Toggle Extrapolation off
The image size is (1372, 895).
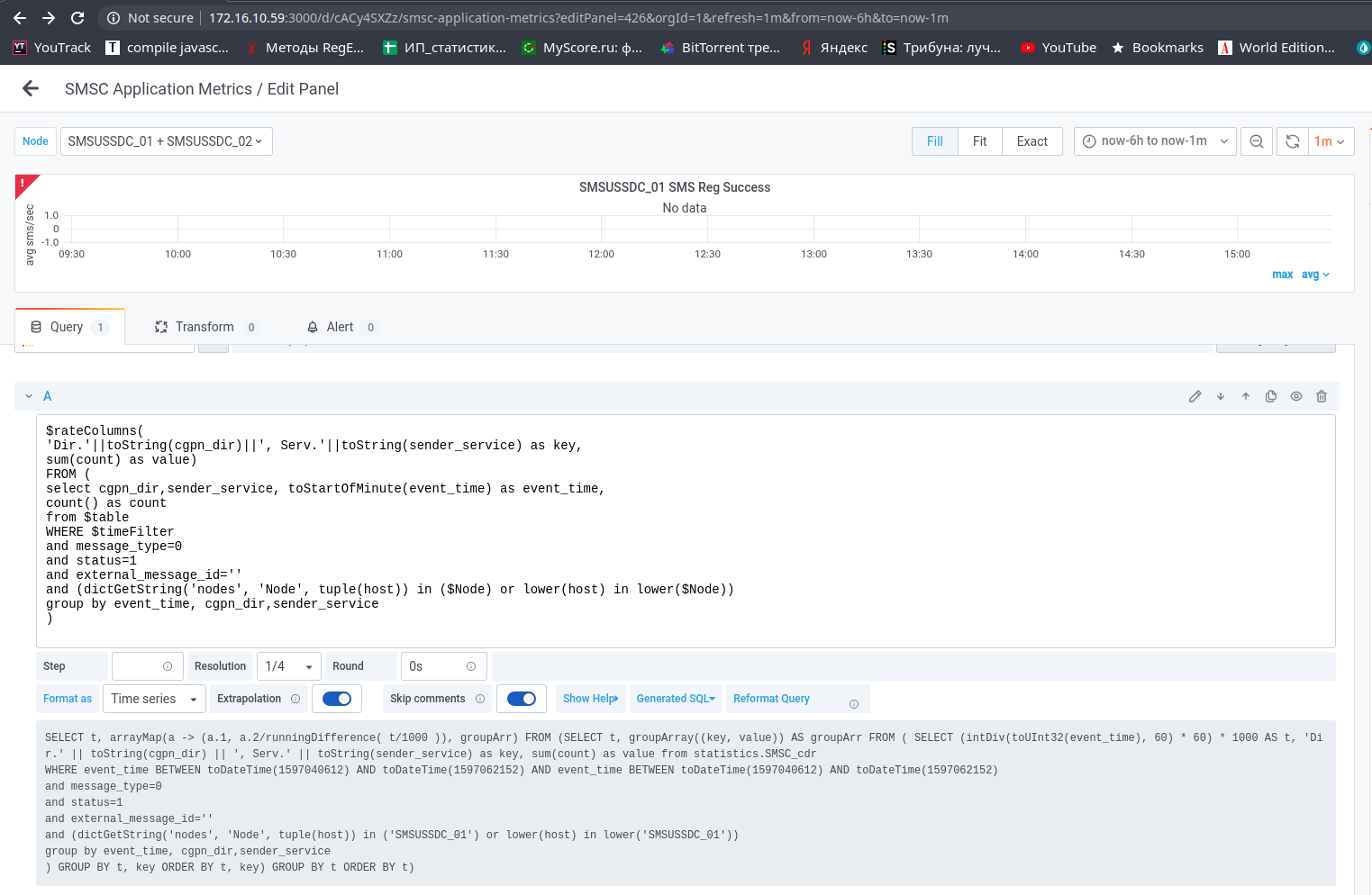[337, 698]
